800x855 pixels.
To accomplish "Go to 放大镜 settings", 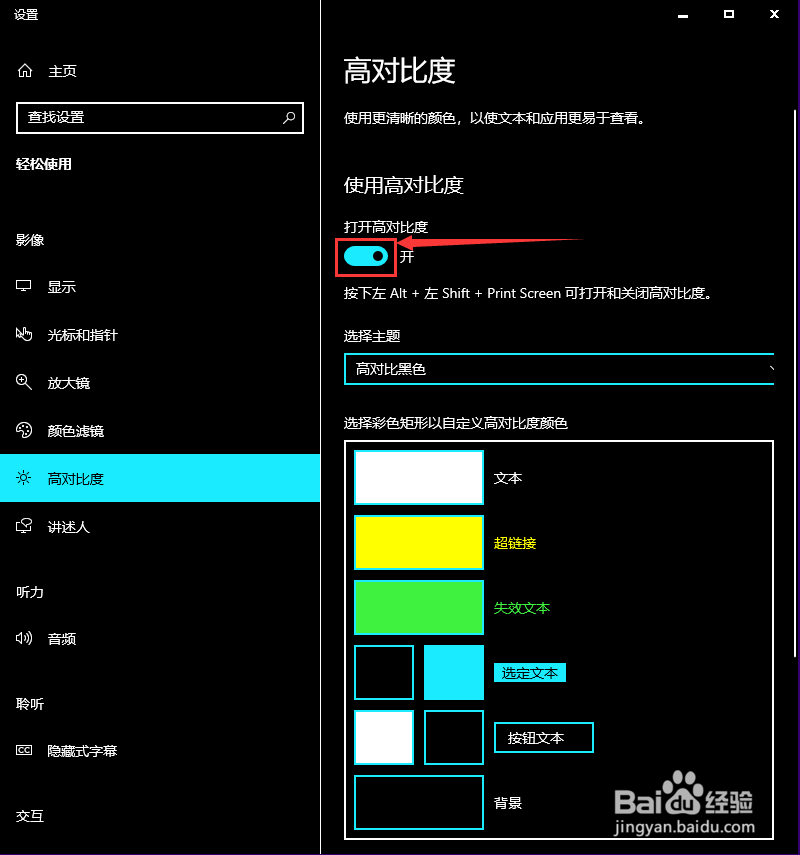I will 160,382.
